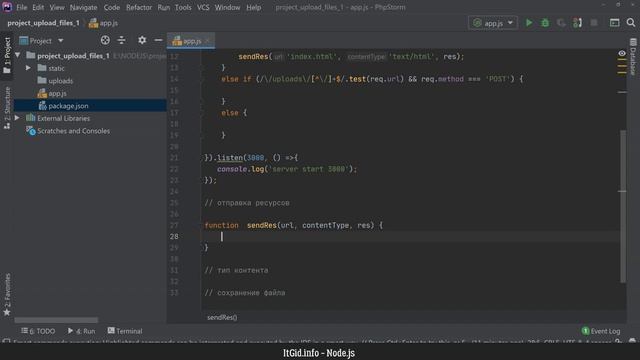Open run configuration dropdown labeled app.js

(x=493, y=23)
